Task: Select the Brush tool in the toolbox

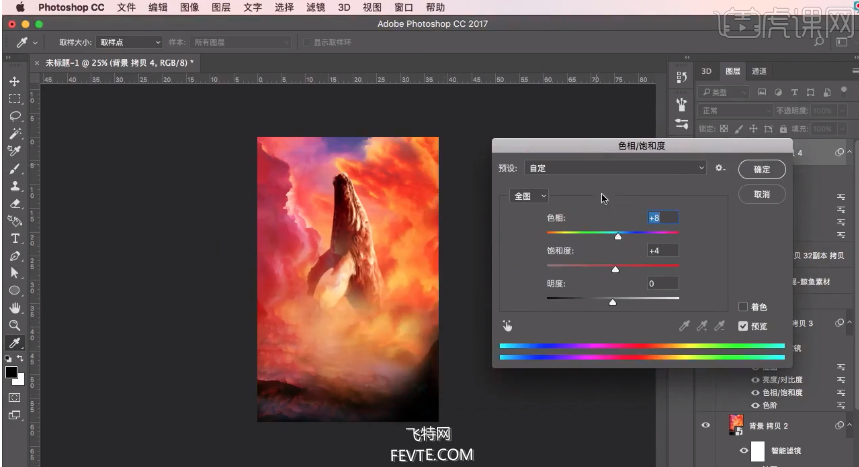Action: tap(15, 169)
